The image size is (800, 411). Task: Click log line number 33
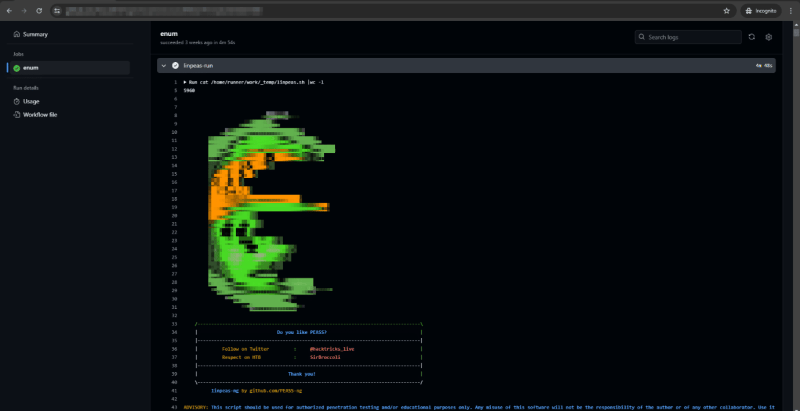tap(174, 324)
